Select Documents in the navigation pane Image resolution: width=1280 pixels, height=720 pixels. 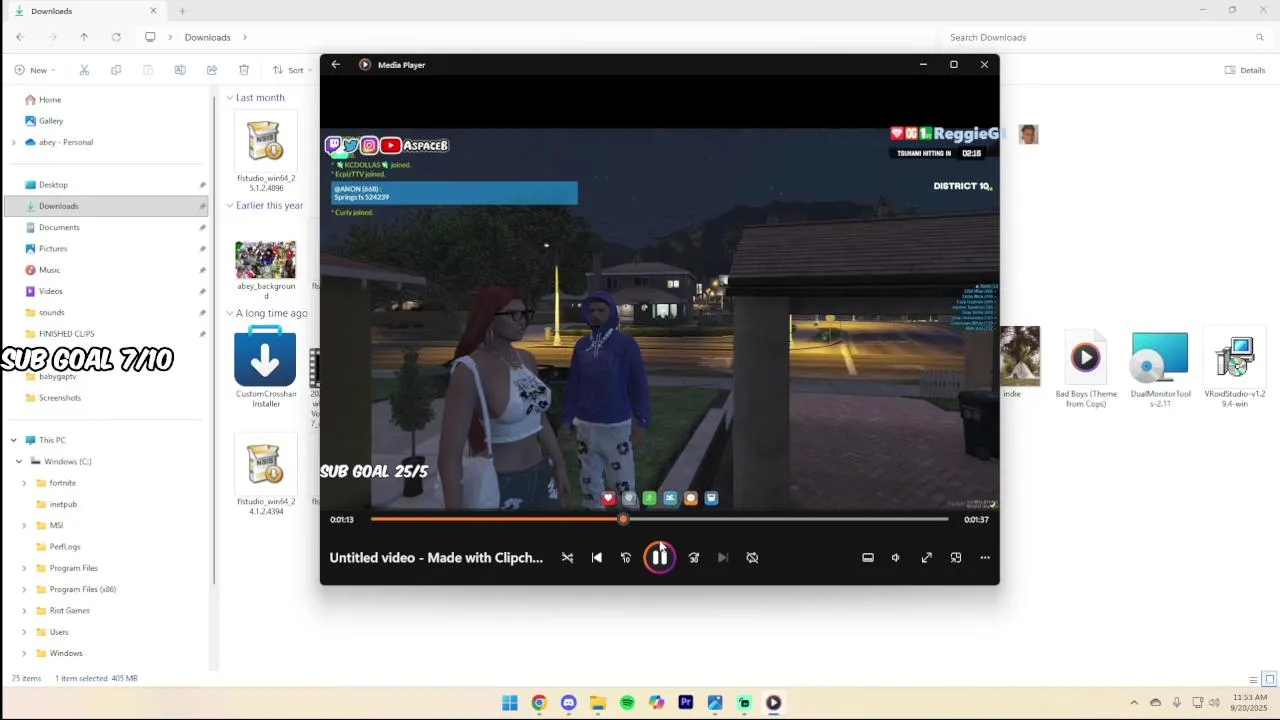tap(59, 227)
